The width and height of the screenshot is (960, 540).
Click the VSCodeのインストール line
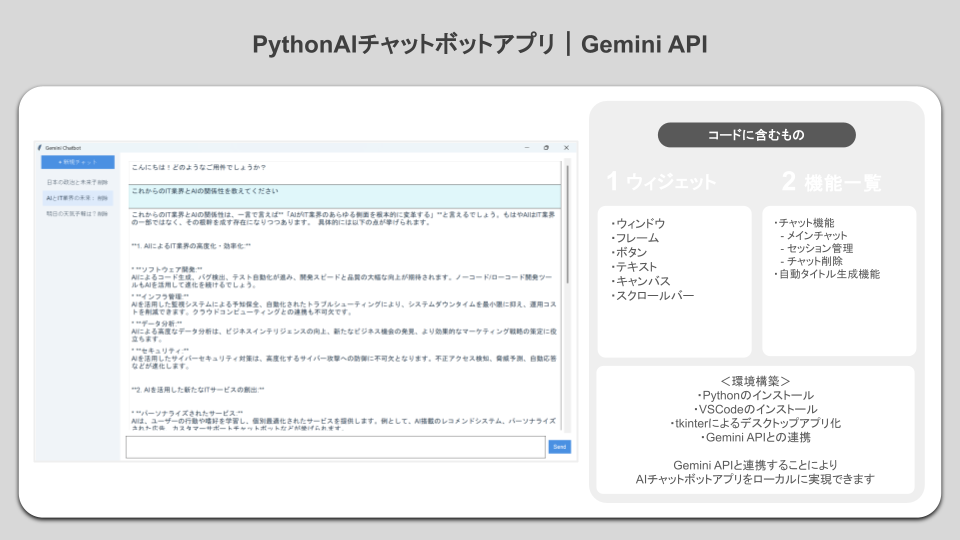(756, 410)
